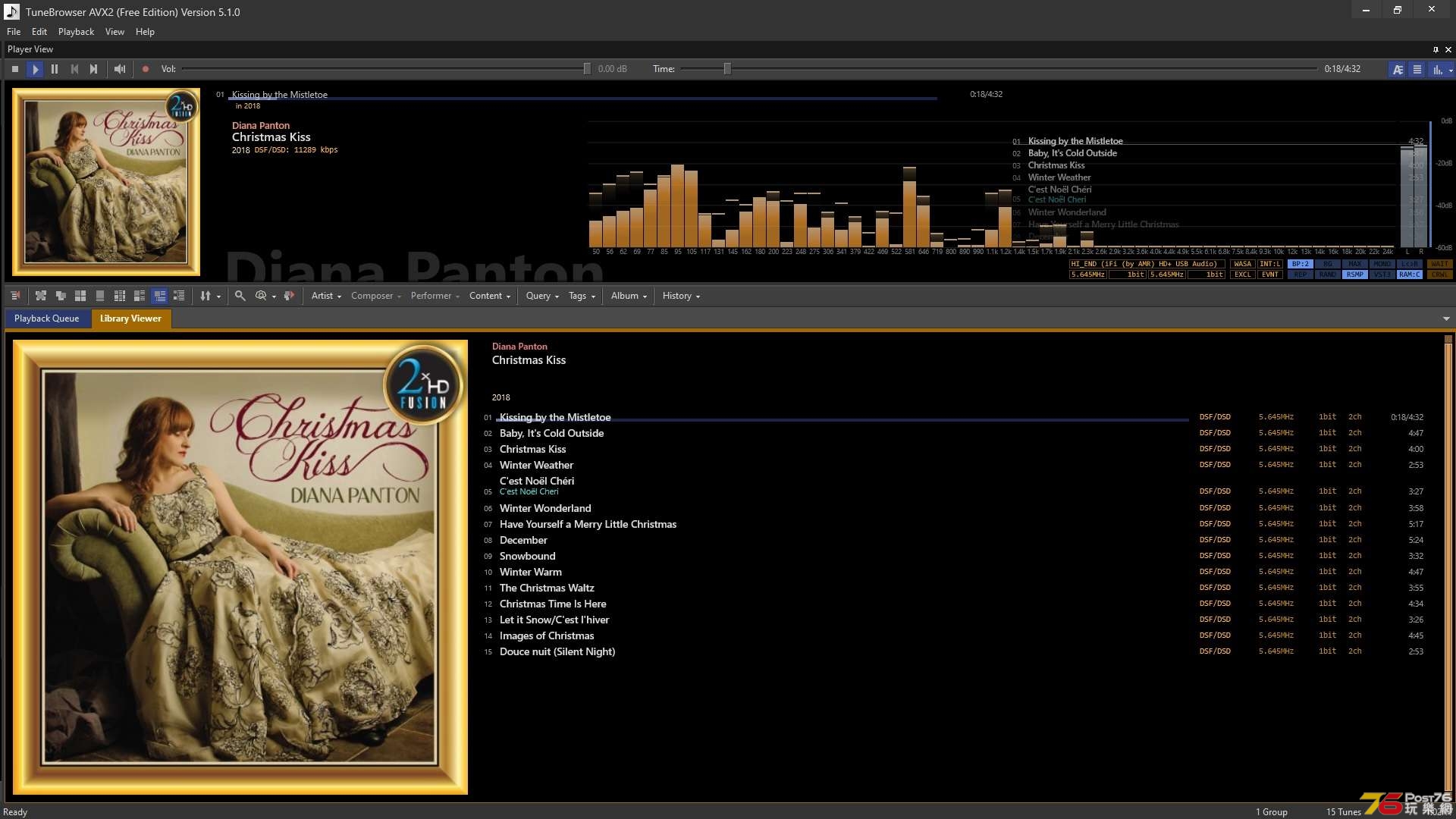Image resolution: width=1456 pixels, height=819 pixels.
Task: Toggle the MONO indicator
Action: (x=1382, y=264)
